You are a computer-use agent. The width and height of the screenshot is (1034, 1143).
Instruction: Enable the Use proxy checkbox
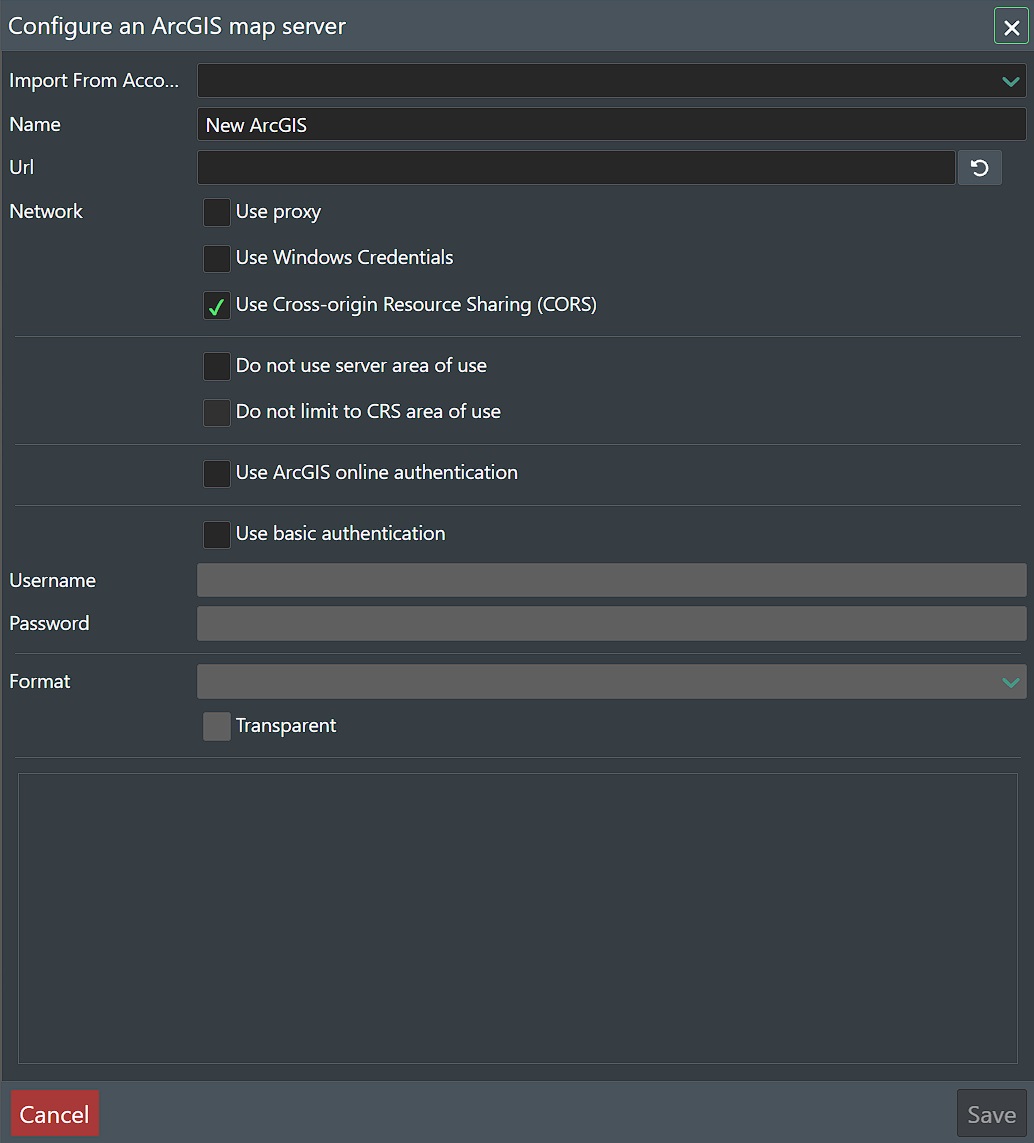[217, 212]
